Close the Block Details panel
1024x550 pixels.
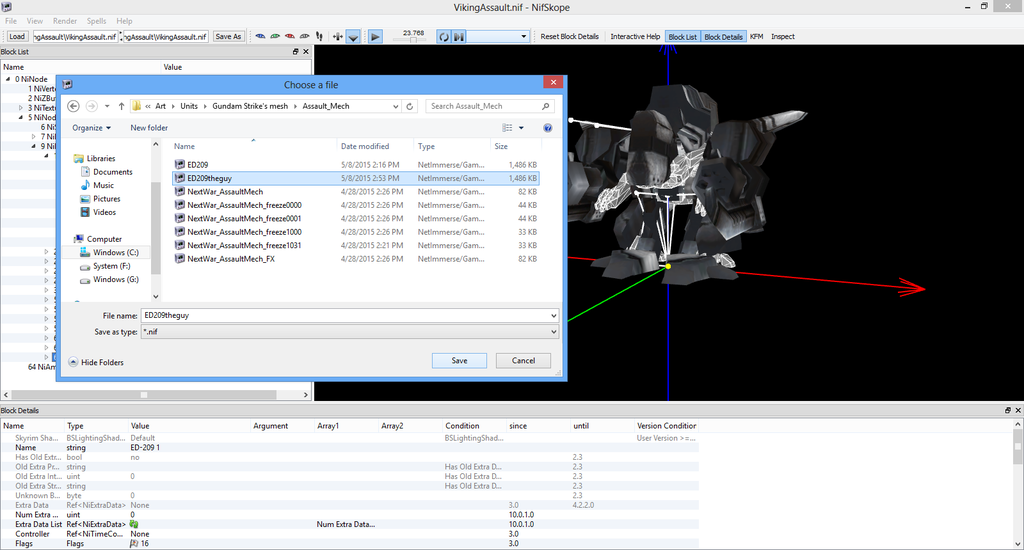pyautogui.click(x=1018, y=410)
